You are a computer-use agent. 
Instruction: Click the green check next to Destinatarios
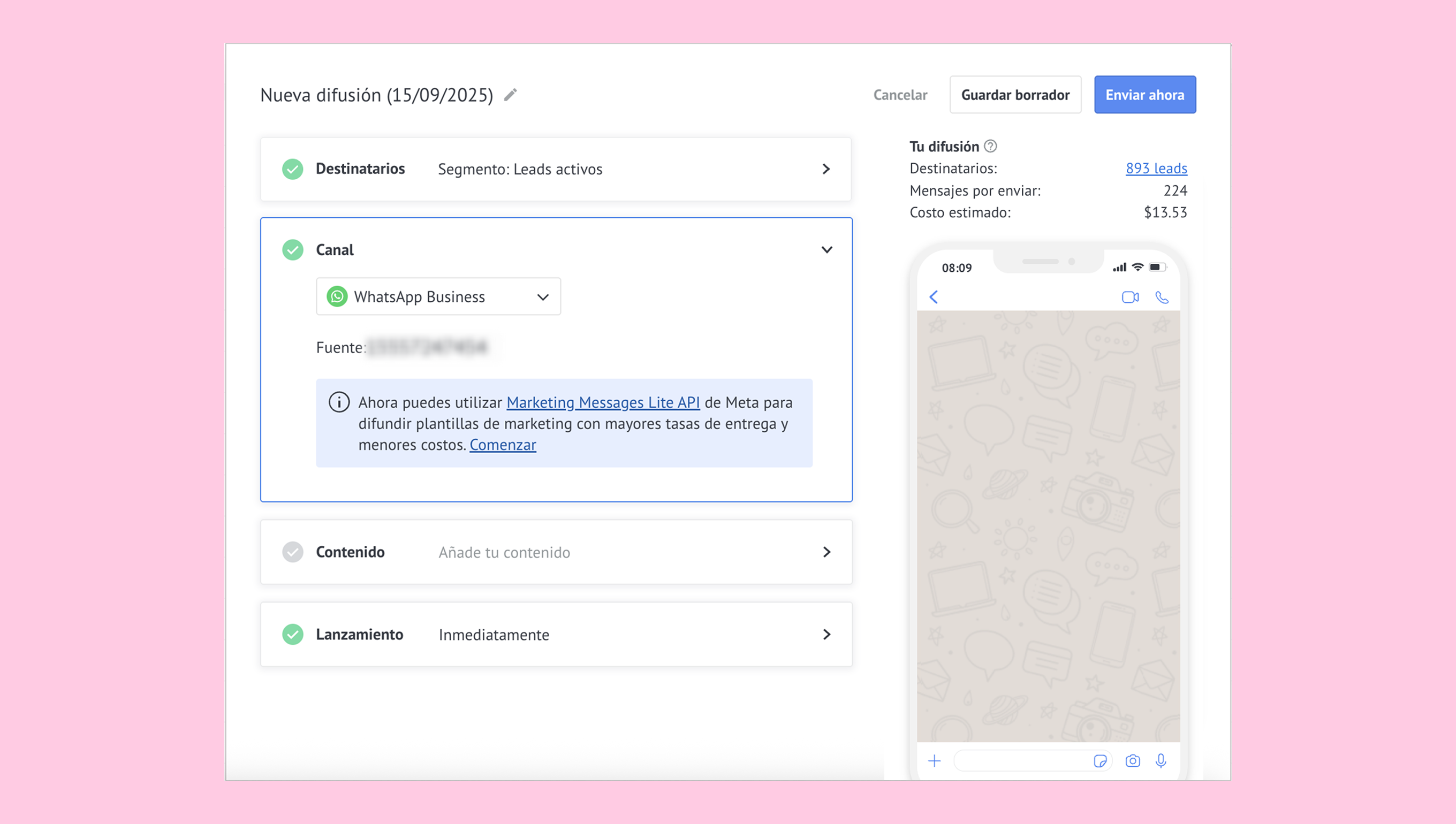click(x=293, y=169)
